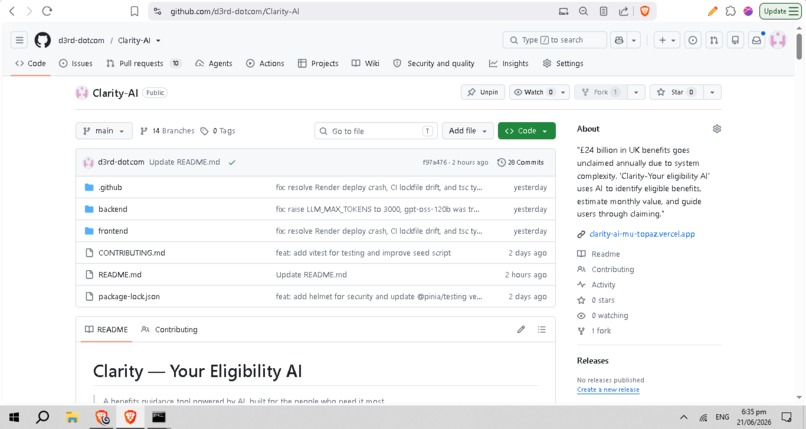Open Brave Shields lion icon
This screenshot has width=806, height=429.
(645, 11)
